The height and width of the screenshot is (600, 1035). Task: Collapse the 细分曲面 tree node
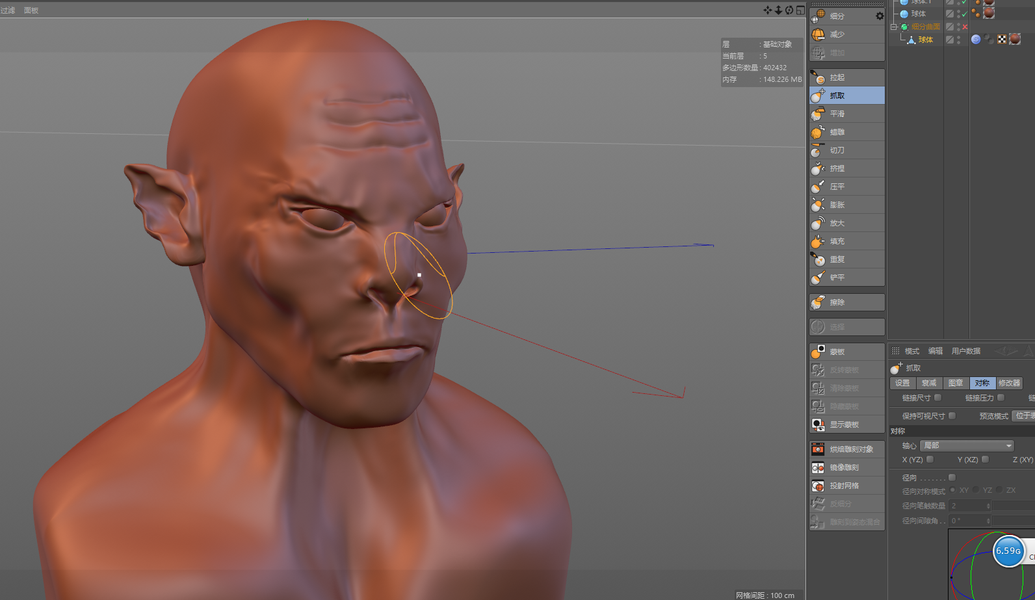click(894, 27)
